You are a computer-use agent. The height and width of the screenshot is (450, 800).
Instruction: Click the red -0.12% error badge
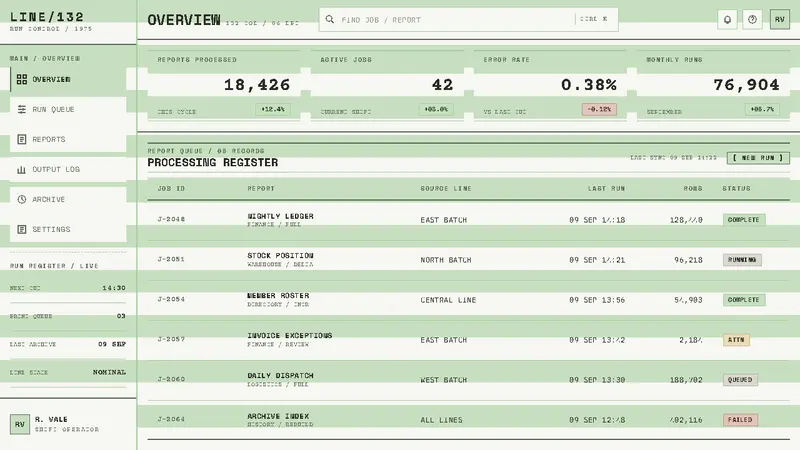point(599,109)
